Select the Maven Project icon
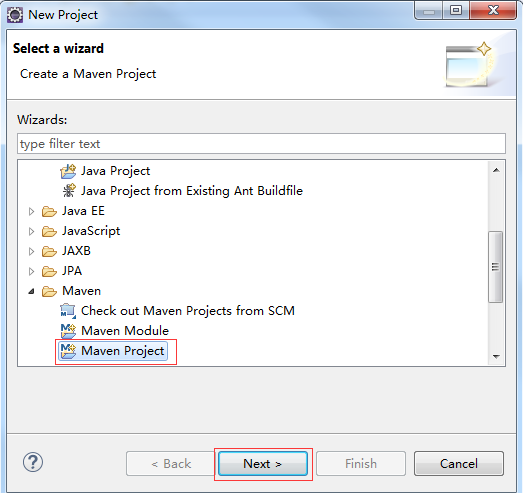523x493 pixels. pos(68,351)
